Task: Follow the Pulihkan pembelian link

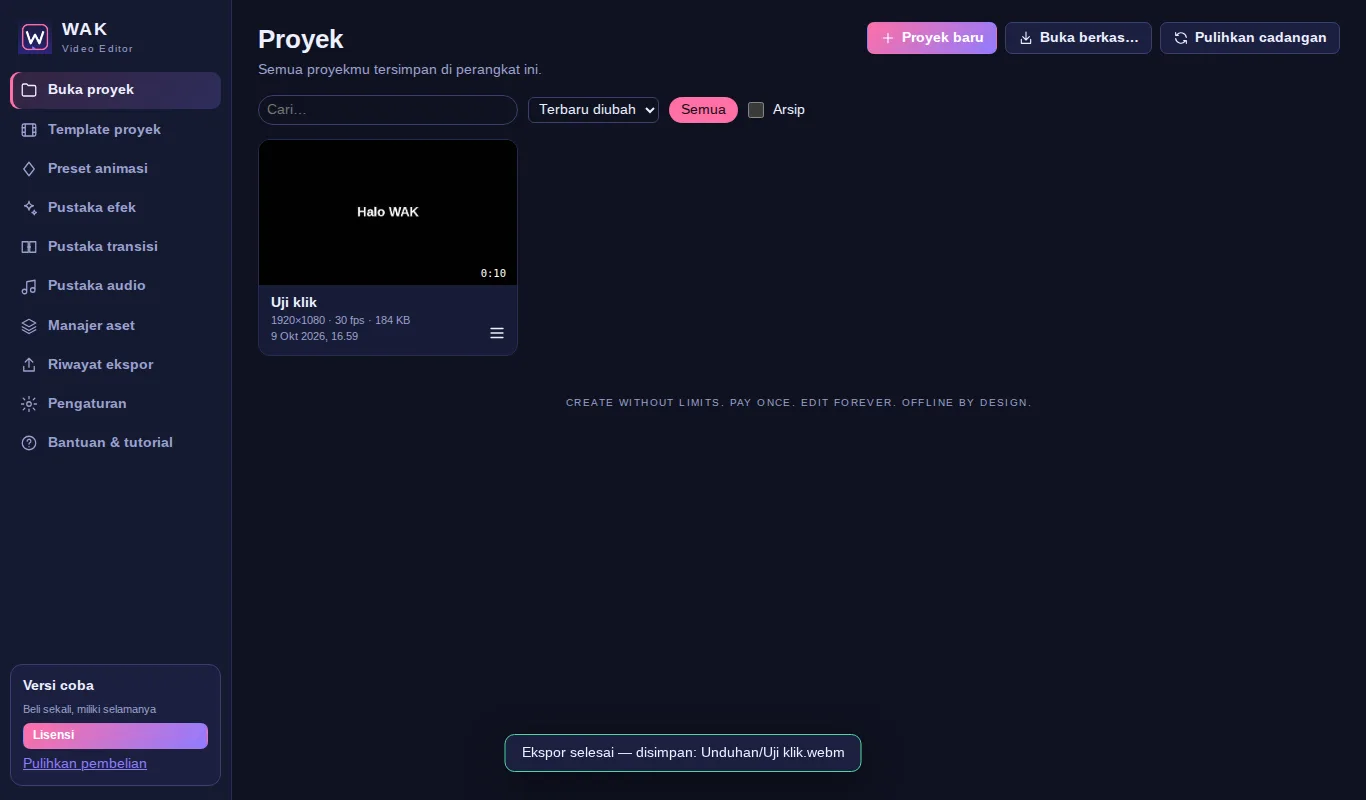Action: click(85, 764)
